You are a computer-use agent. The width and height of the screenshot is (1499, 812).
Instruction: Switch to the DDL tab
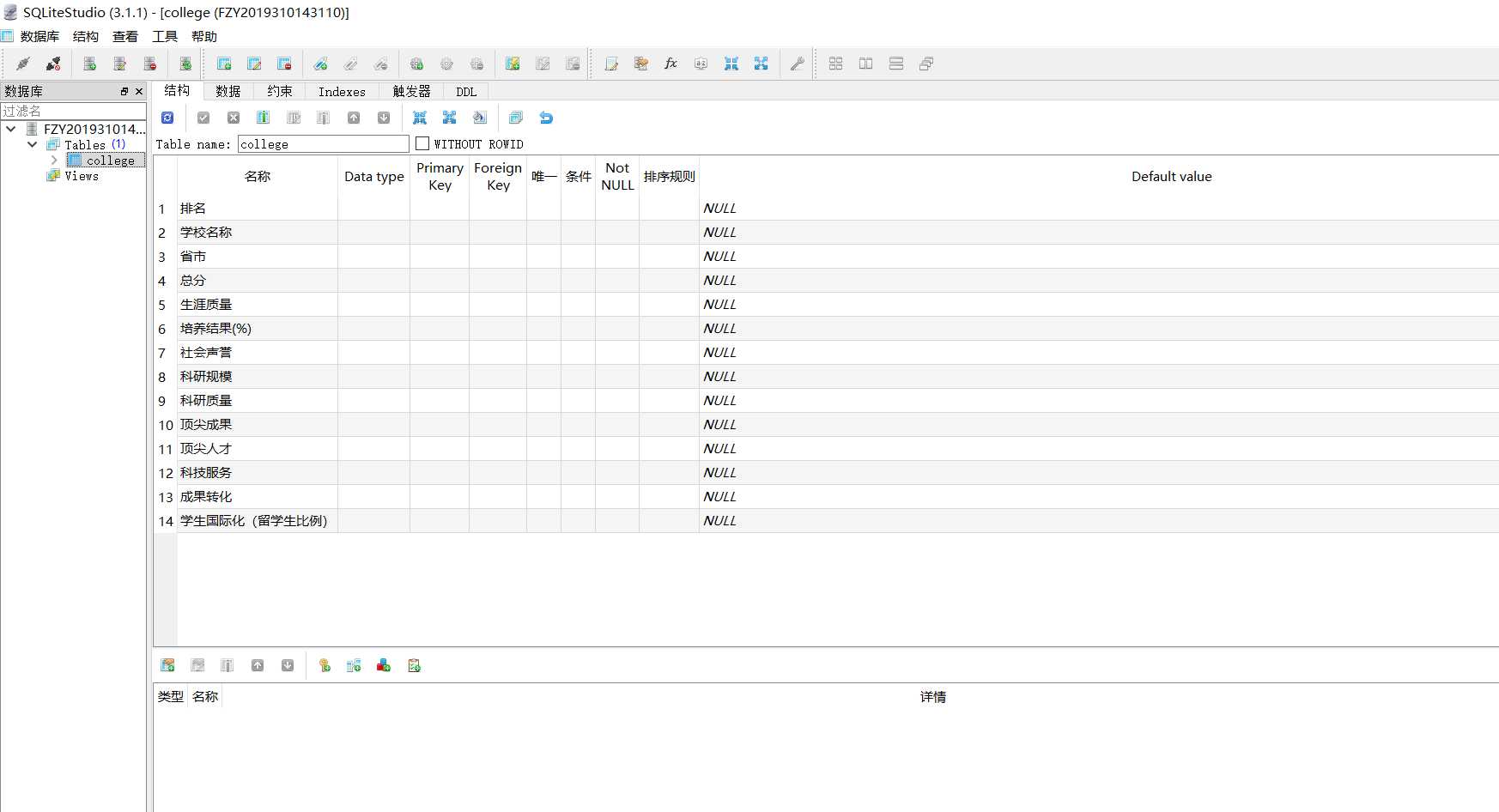coord(466,91)
